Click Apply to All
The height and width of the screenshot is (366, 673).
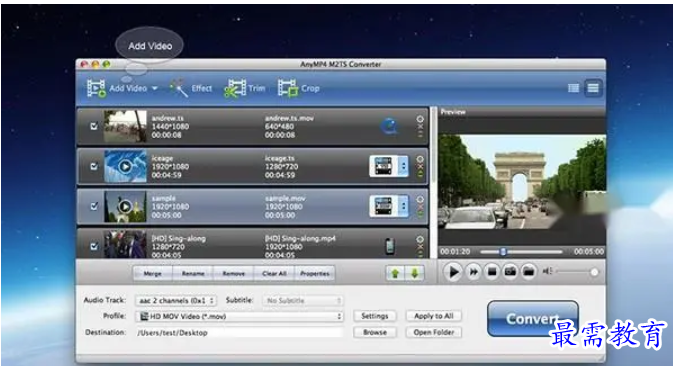click(434, 316)
